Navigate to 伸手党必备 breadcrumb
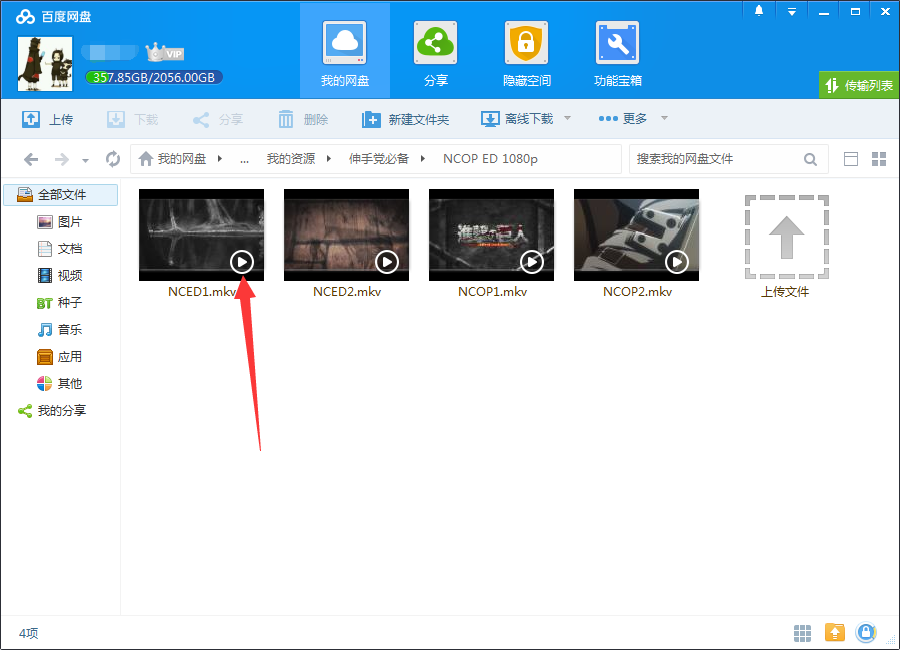The width and height of the screenshot is (900, 650). point(379,158)
